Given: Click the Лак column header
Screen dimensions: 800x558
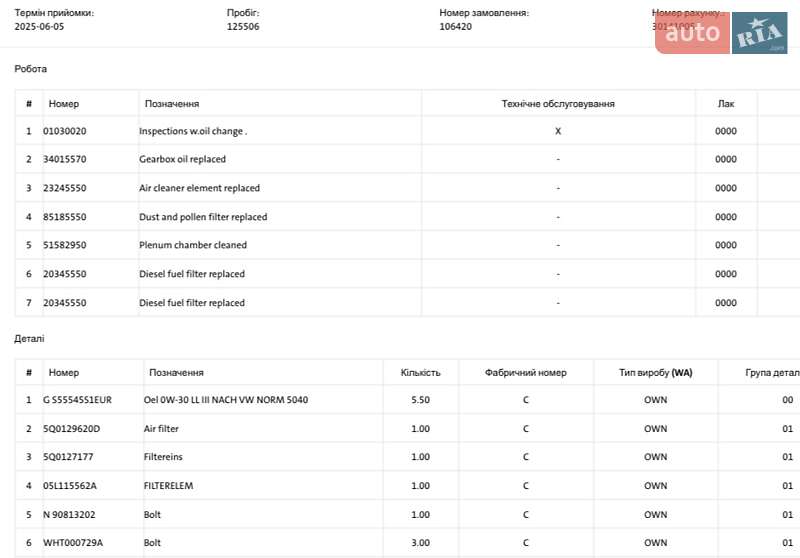Looking at the screenshot, I should point(726,104).
